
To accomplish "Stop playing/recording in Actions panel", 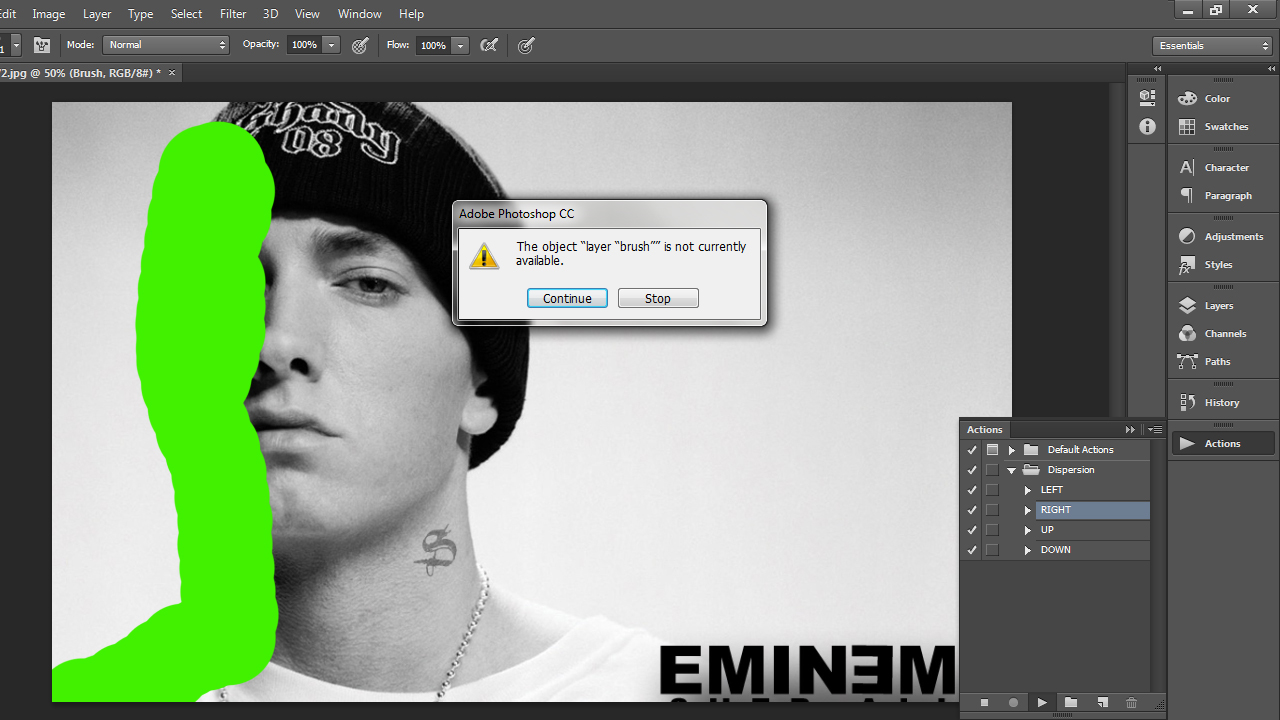I will 984,703.
